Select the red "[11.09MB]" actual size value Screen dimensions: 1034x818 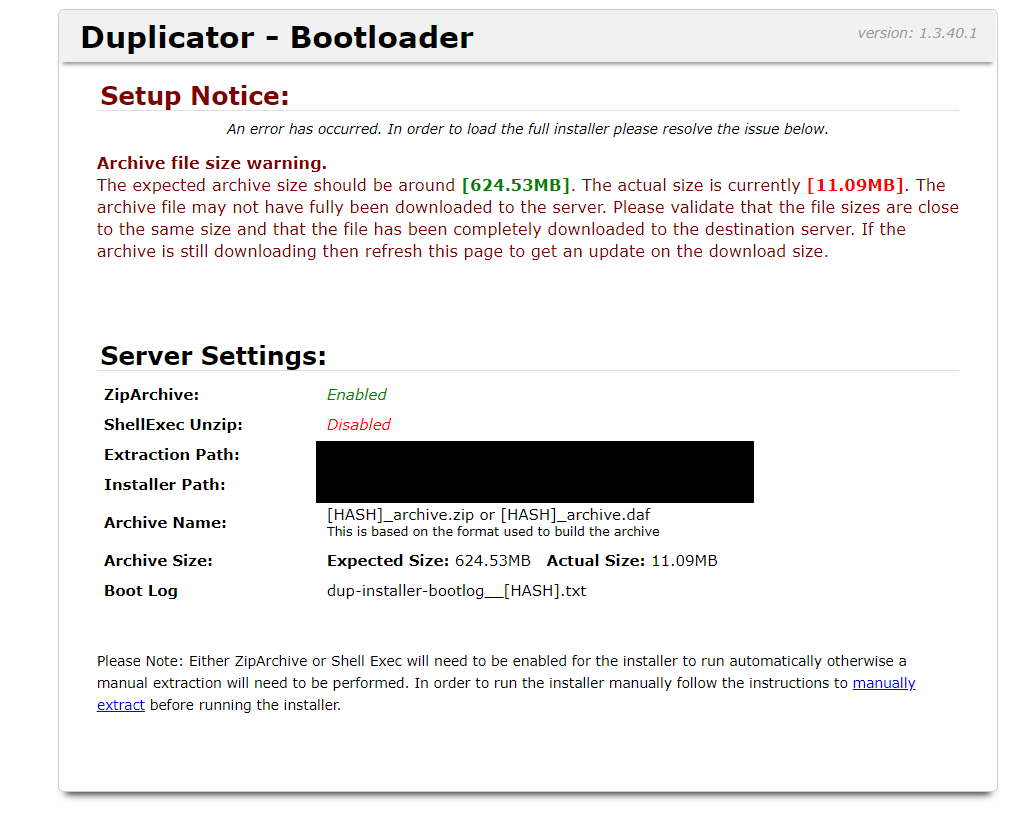[855, 185]
